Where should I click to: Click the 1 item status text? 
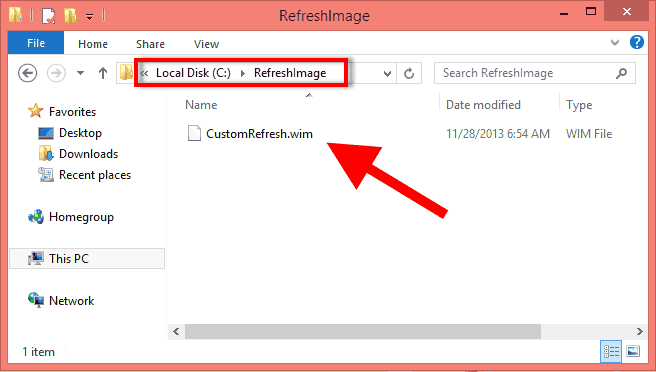38,352
